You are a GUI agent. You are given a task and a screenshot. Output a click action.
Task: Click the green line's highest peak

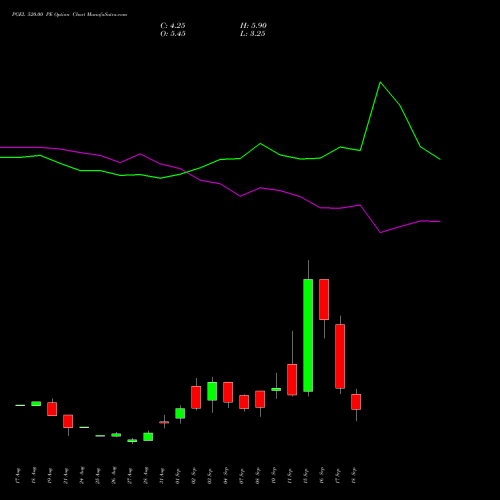[x=380, y=82]
